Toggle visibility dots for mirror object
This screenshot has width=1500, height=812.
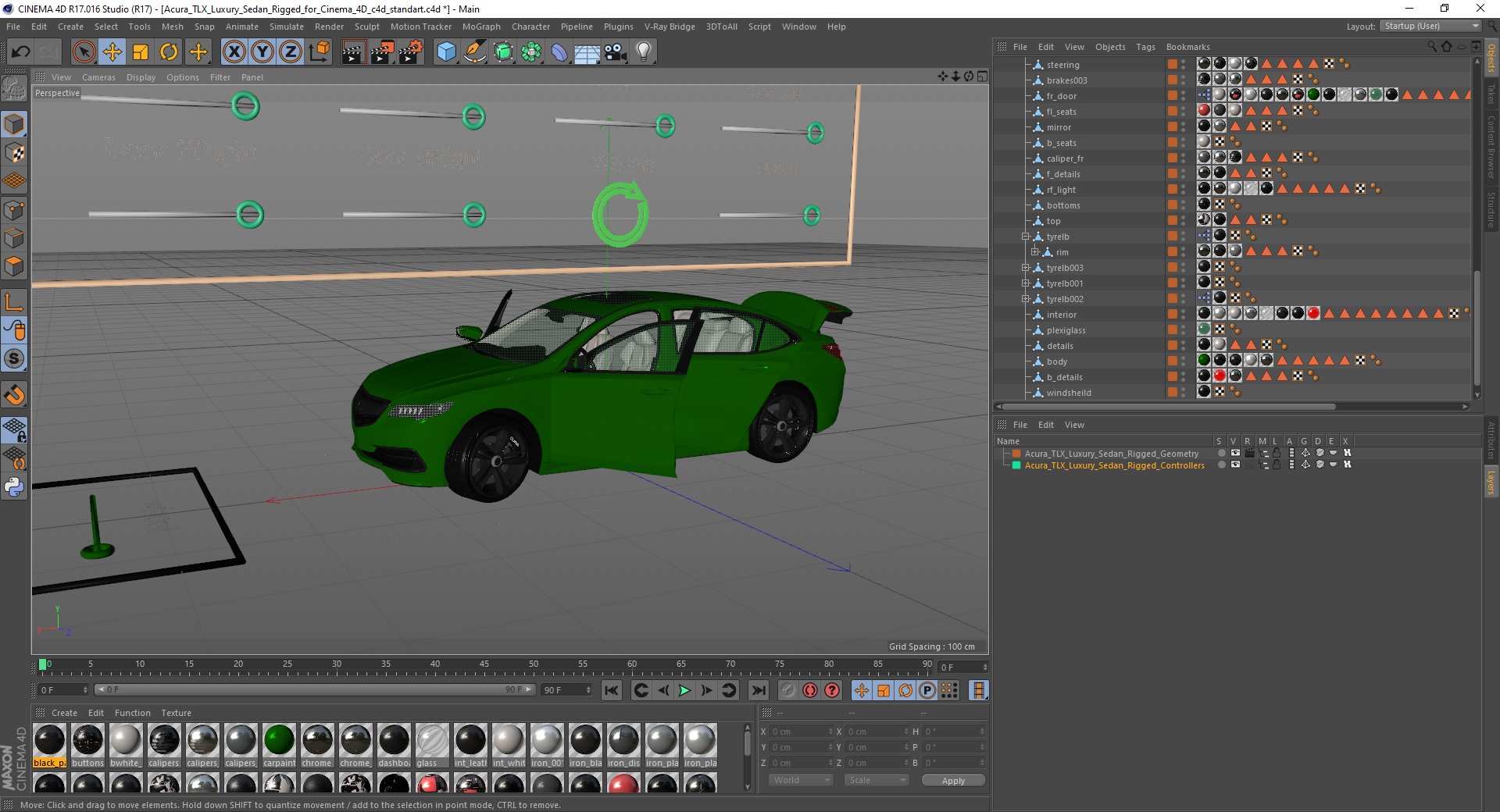point(1184,127)
